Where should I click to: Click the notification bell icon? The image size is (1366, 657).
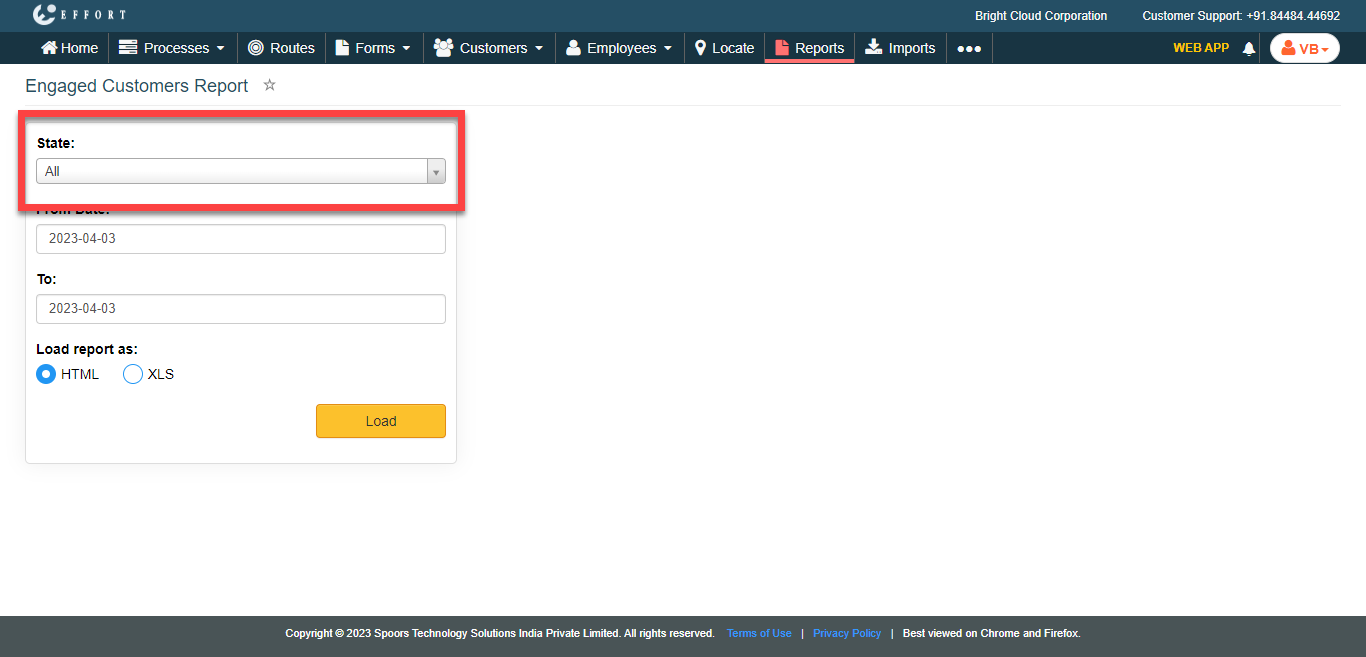tap(1248, 48)
